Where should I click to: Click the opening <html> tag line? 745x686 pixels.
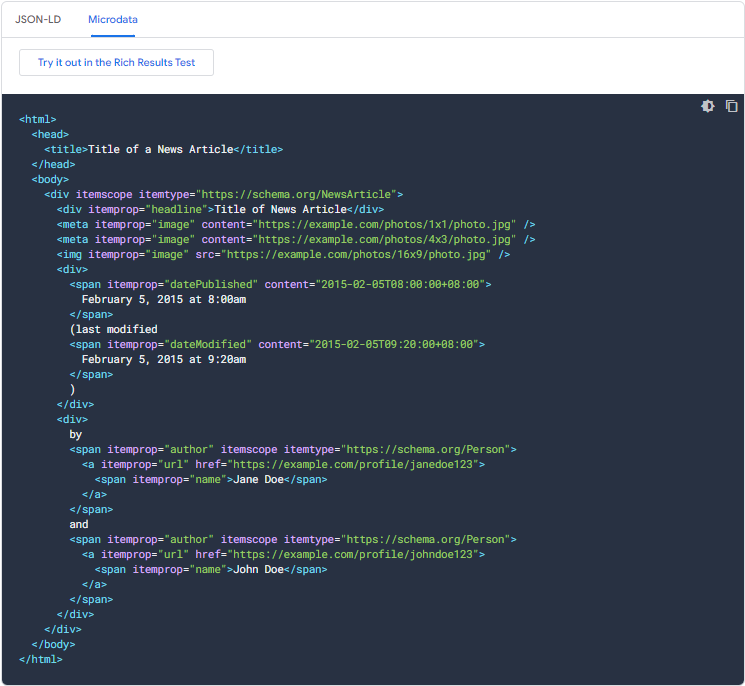tap(38, 119)
